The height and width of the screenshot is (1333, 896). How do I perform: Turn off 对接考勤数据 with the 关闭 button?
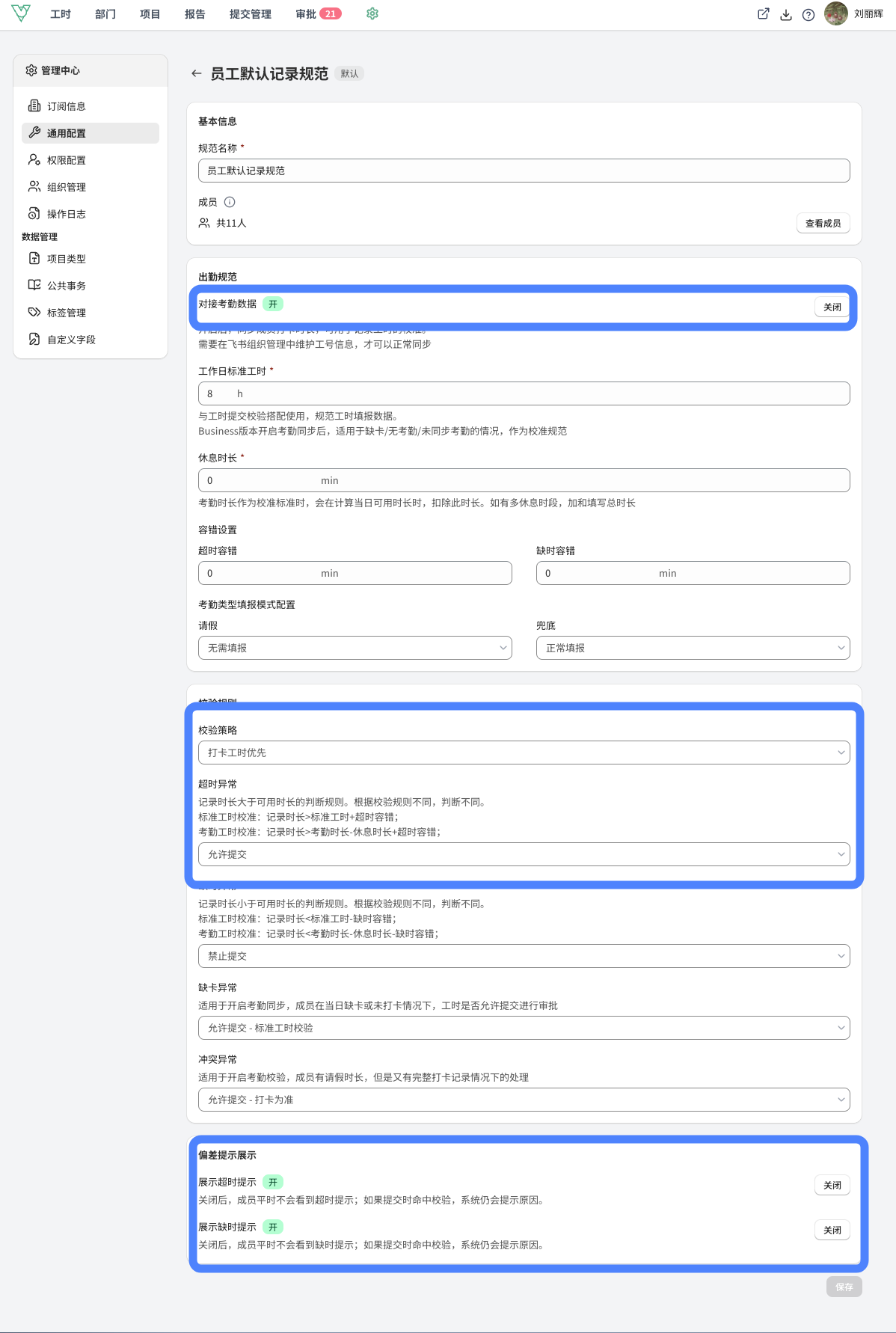pos(832,307)
